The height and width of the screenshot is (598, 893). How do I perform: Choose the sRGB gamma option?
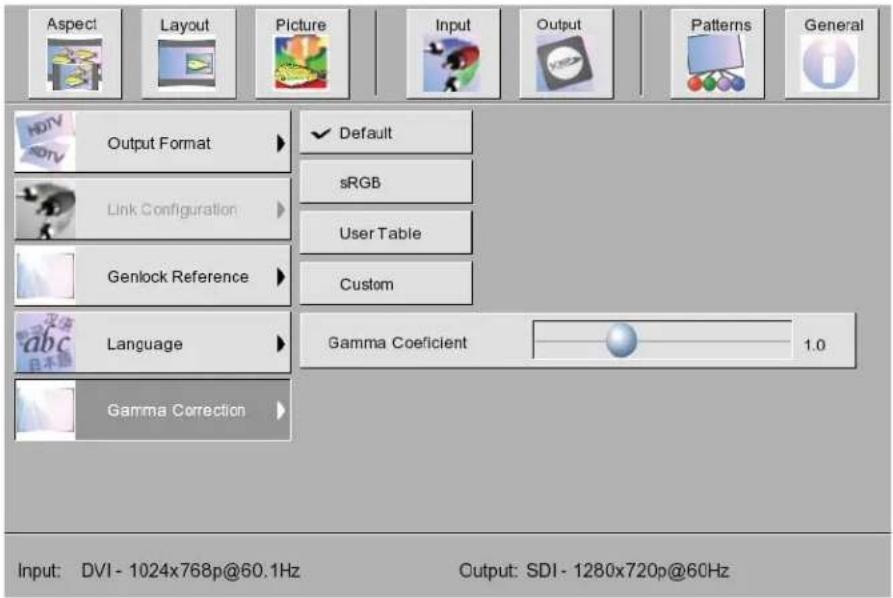tap(386, 182)
